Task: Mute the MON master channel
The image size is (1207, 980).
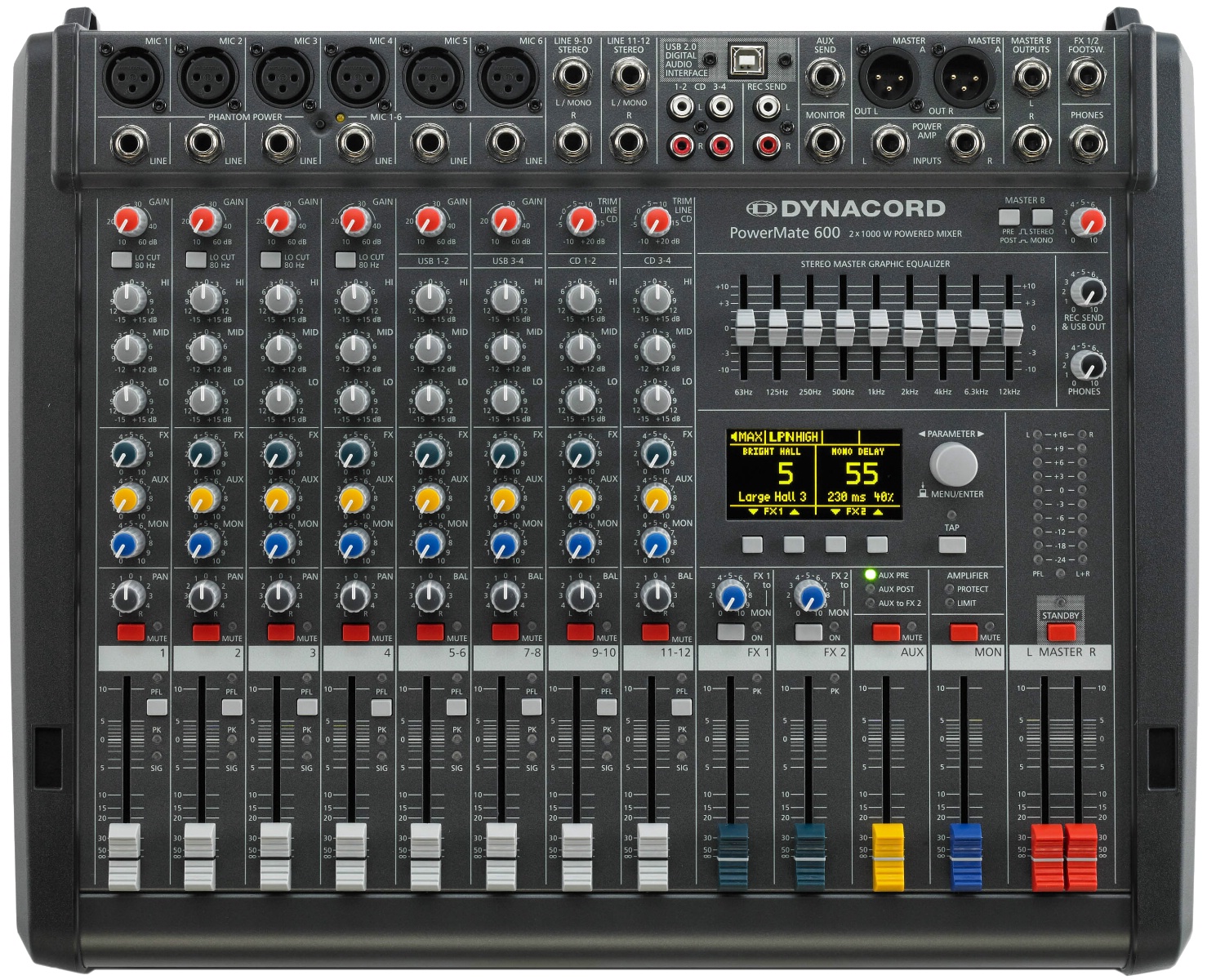Action: pos(964,631)
